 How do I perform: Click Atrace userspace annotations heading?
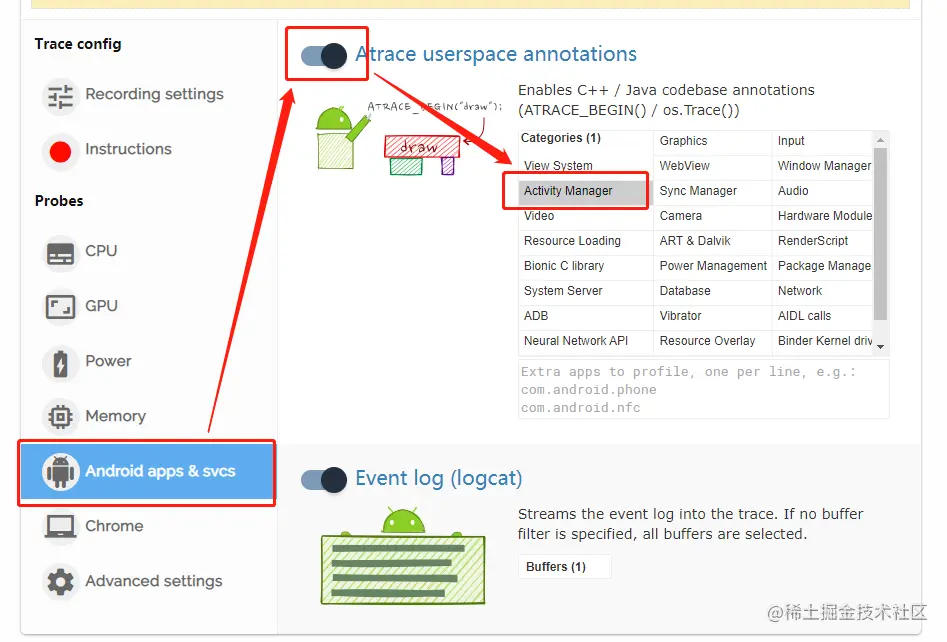point(496,54)
